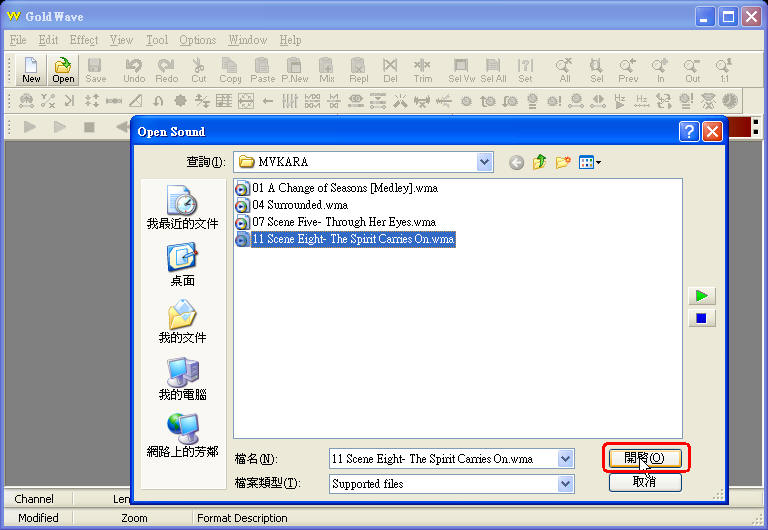768x530 pixels.
Task: Select 01 A Change of Seasons [Medley].wma
Action: 340,188
